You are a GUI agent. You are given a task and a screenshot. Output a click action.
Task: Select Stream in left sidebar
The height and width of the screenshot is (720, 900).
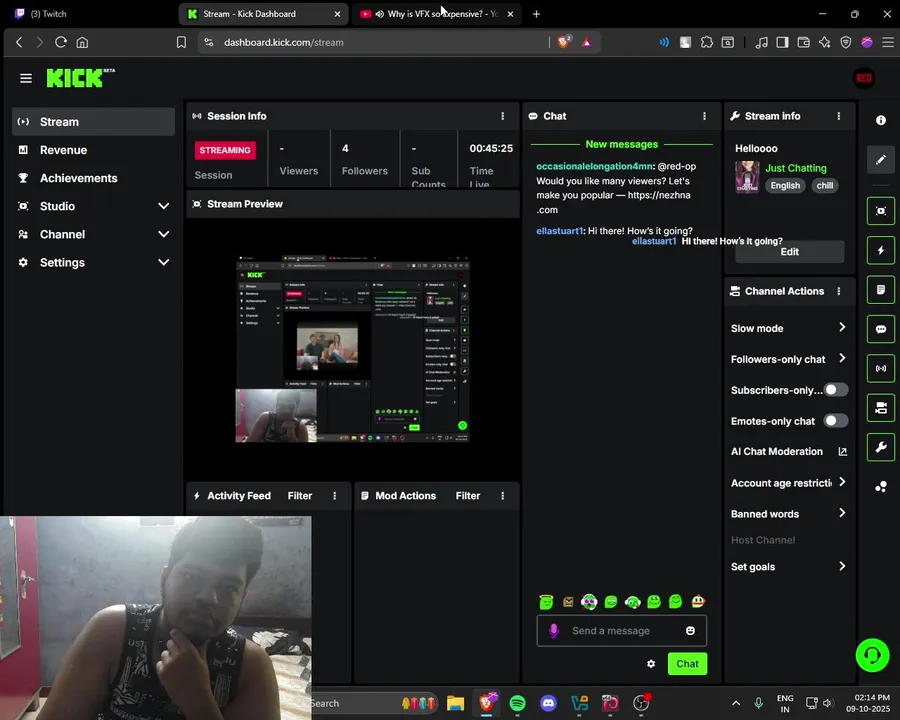pyautogui.click(x=94, y=122)
